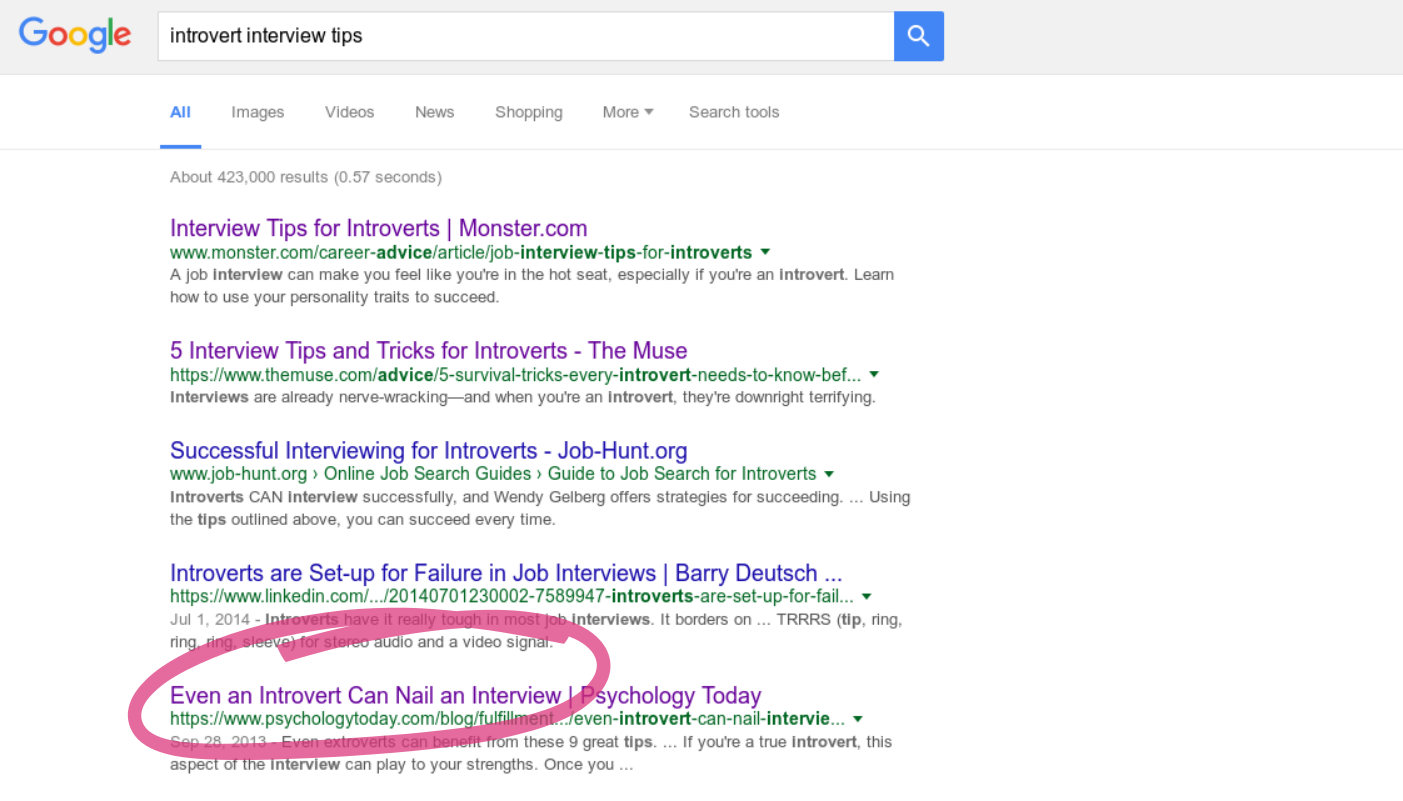Expand the arrow beside the monster.com URL

coord(765,252)
